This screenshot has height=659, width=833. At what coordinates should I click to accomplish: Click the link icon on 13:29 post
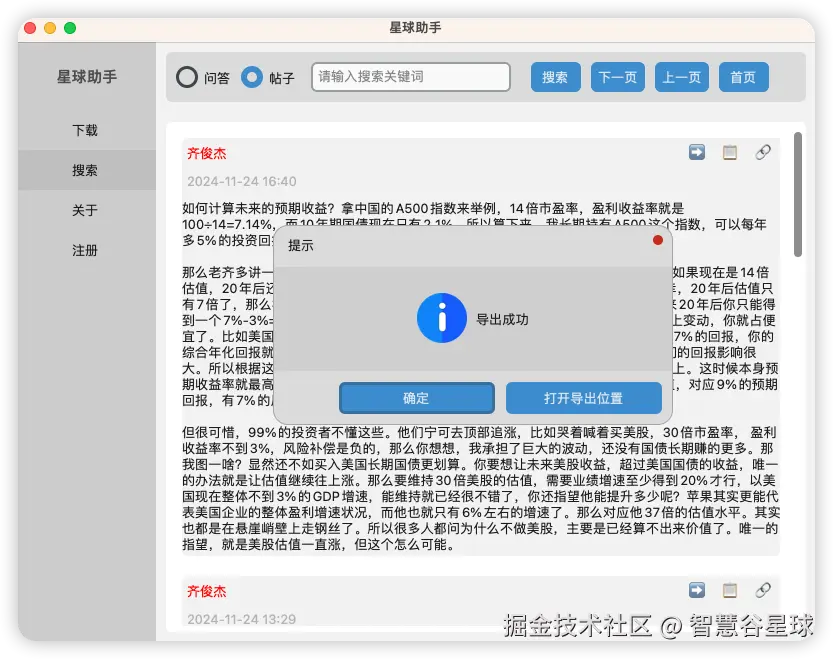(x=763, y=590)
